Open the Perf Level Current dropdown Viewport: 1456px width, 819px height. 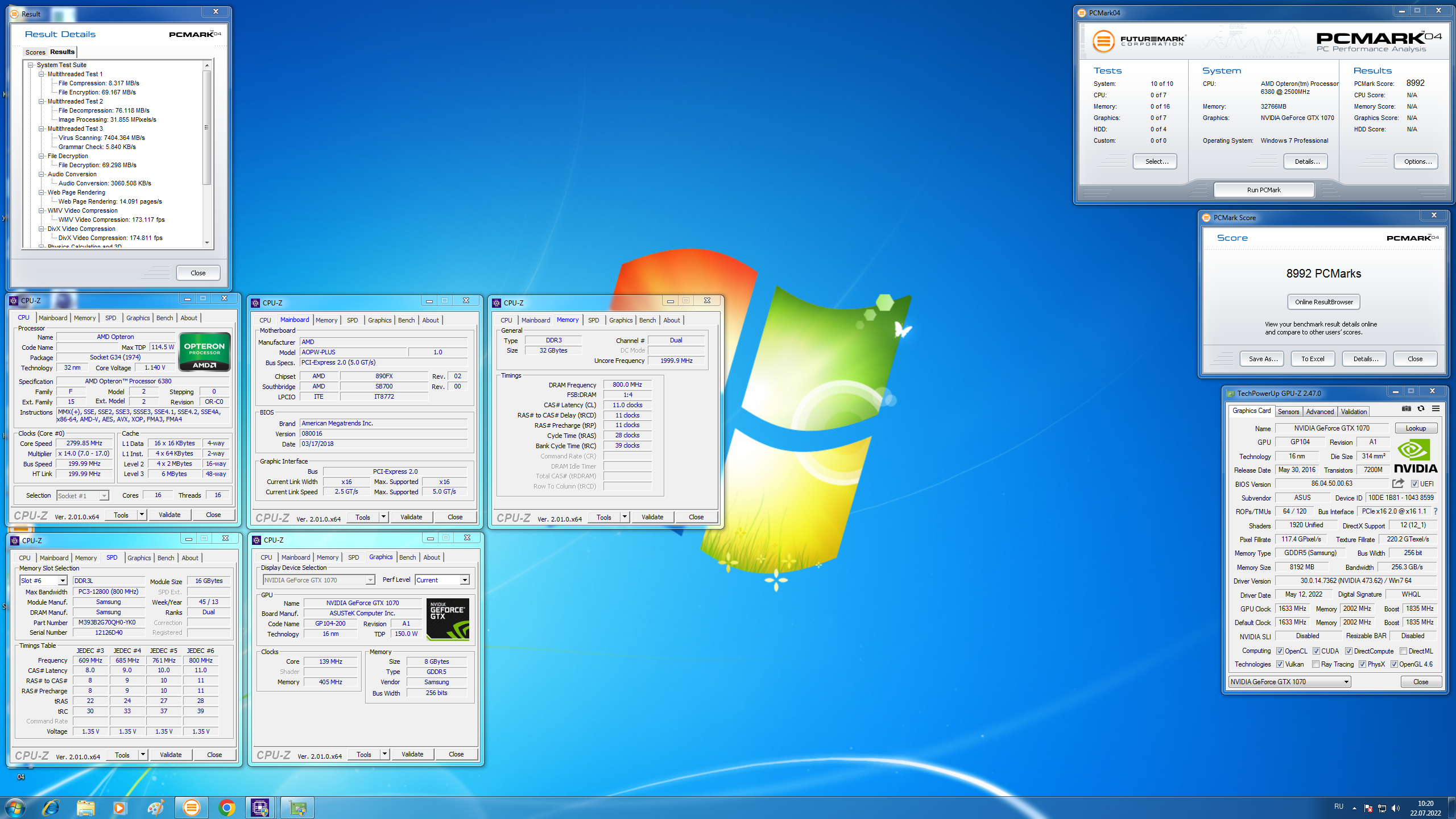[x=442, y=580]
